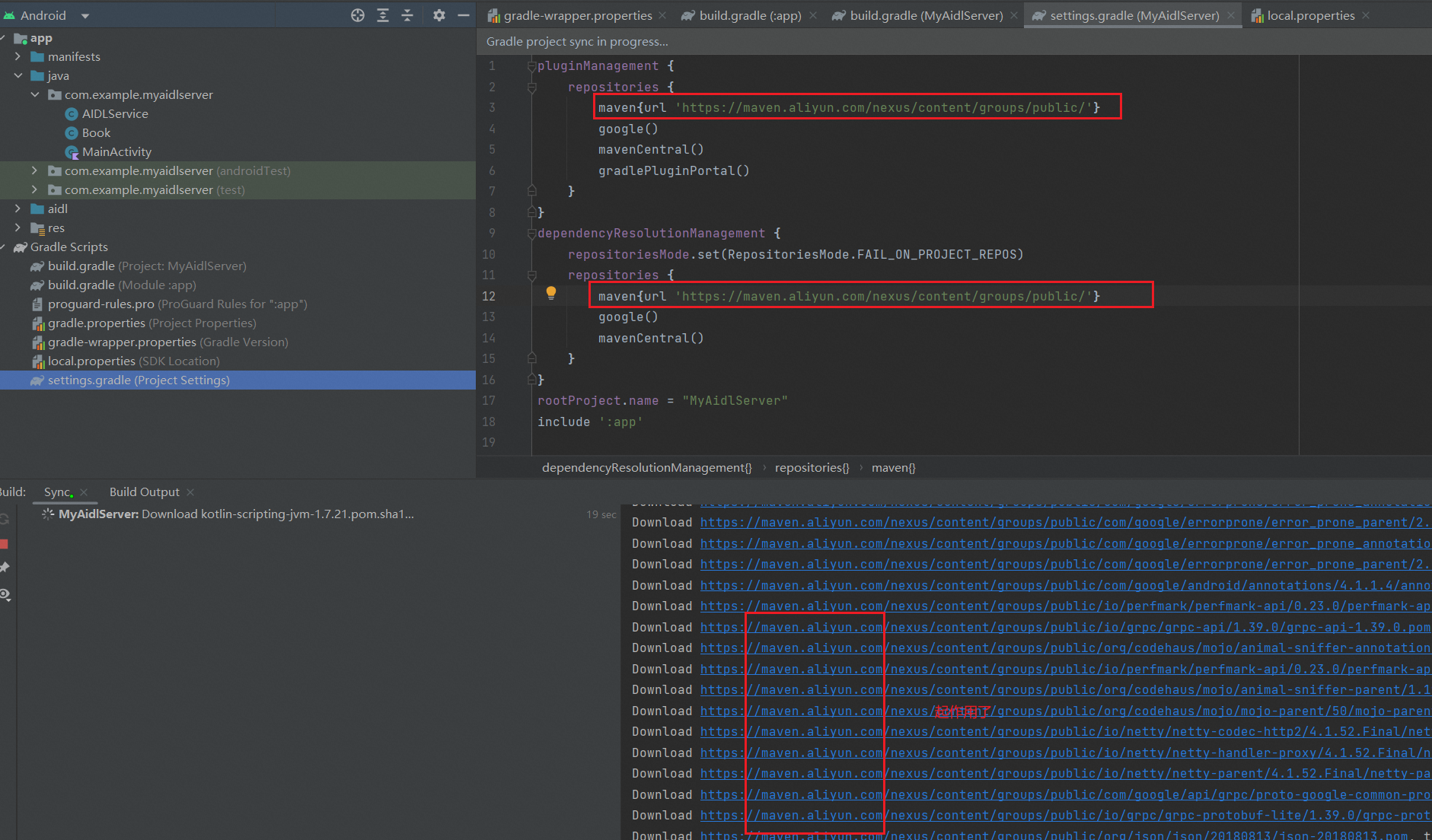Screen dimensions: 1432x840
Task: Click the Expand All icon above the Project tree
Action: [x=382, y=14]
